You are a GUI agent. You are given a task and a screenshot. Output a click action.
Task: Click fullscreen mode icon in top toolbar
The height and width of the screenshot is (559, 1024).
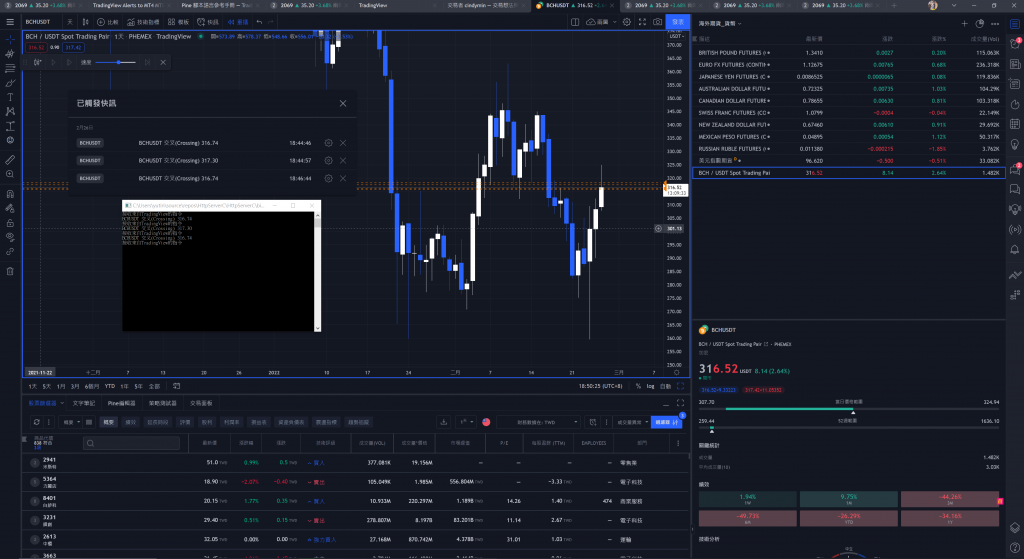(641, 21)
